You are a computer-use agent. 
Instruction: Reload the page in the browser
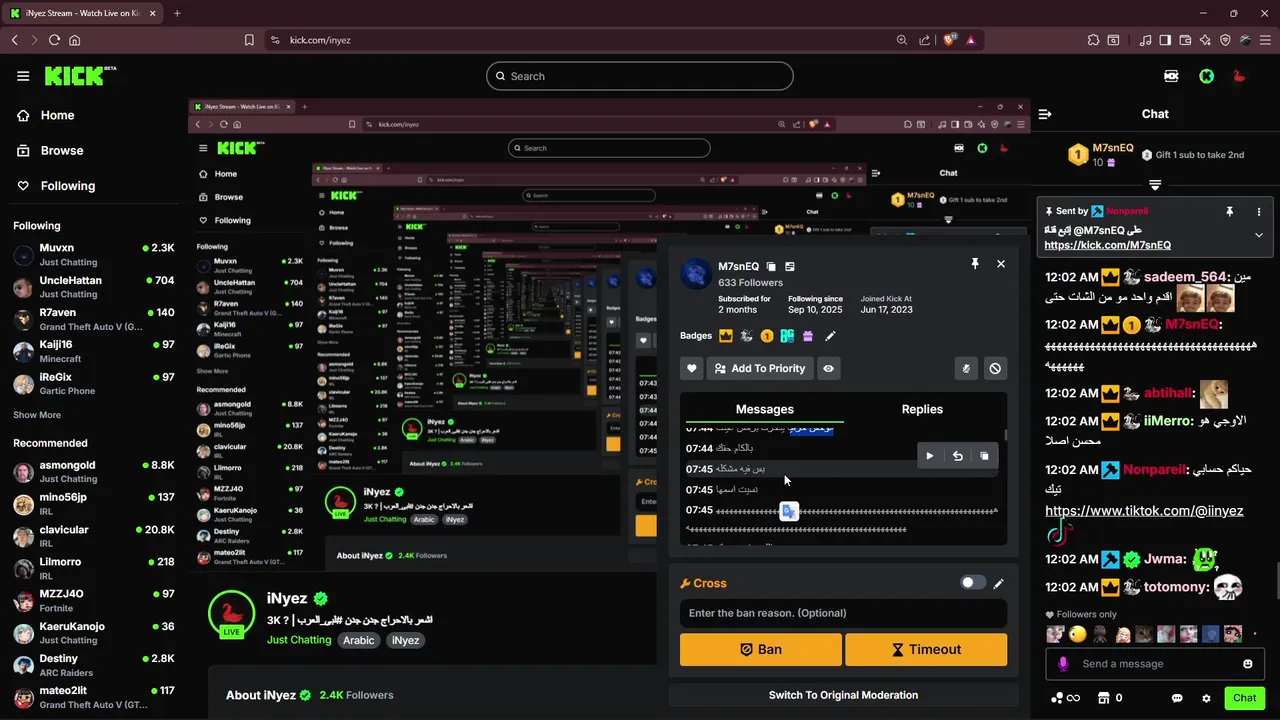coord(54,40)
